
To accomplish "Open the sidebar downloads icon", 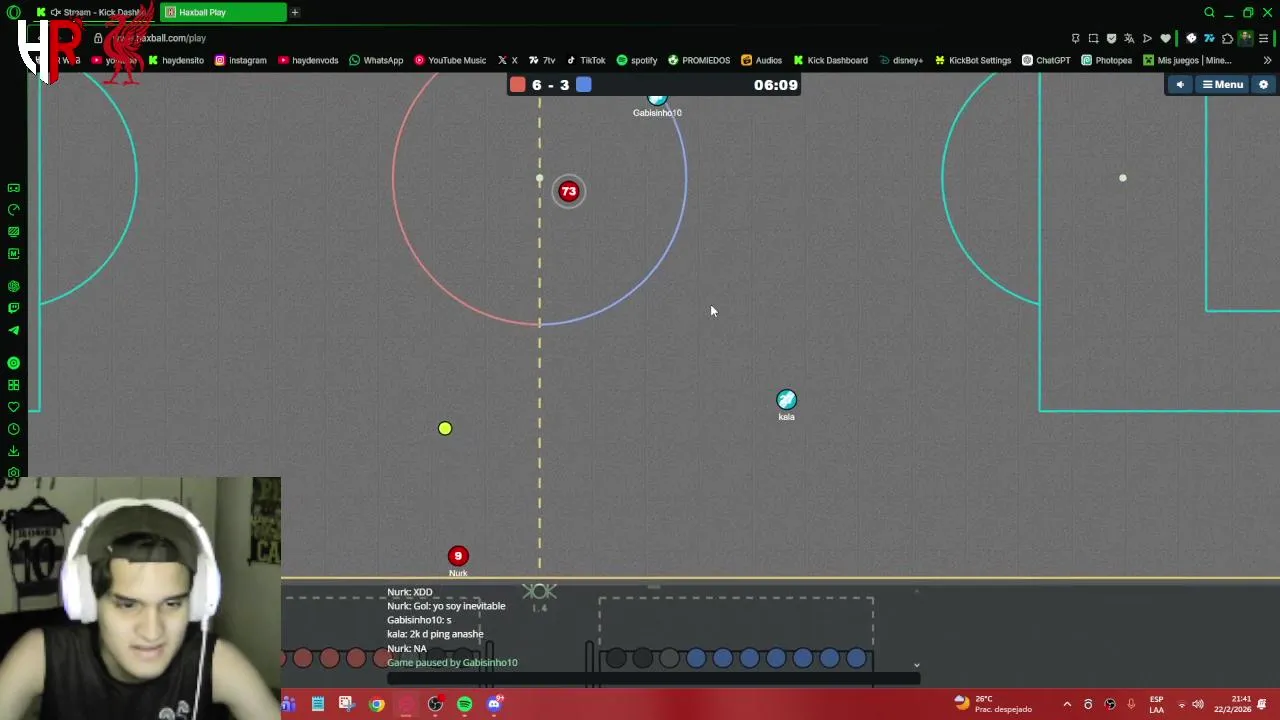I will 14,451.
